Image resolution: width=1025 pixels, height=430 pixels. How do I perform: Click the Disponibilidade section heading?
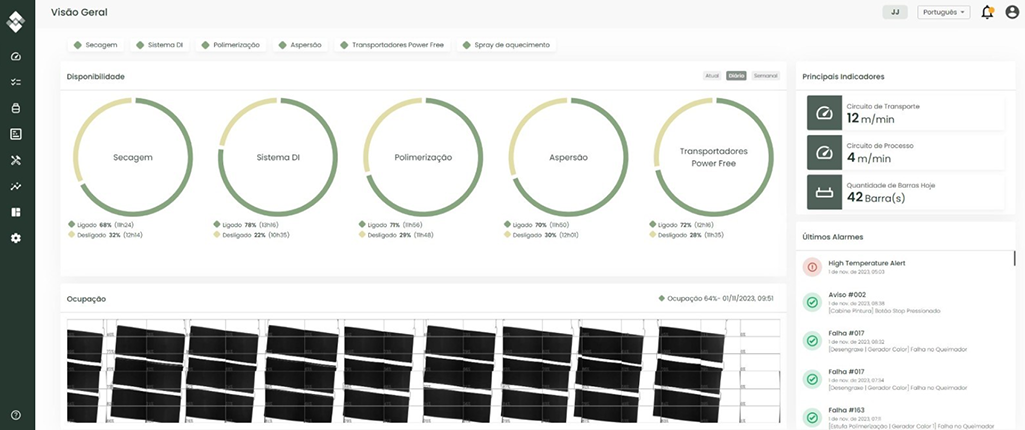point(95,76)
